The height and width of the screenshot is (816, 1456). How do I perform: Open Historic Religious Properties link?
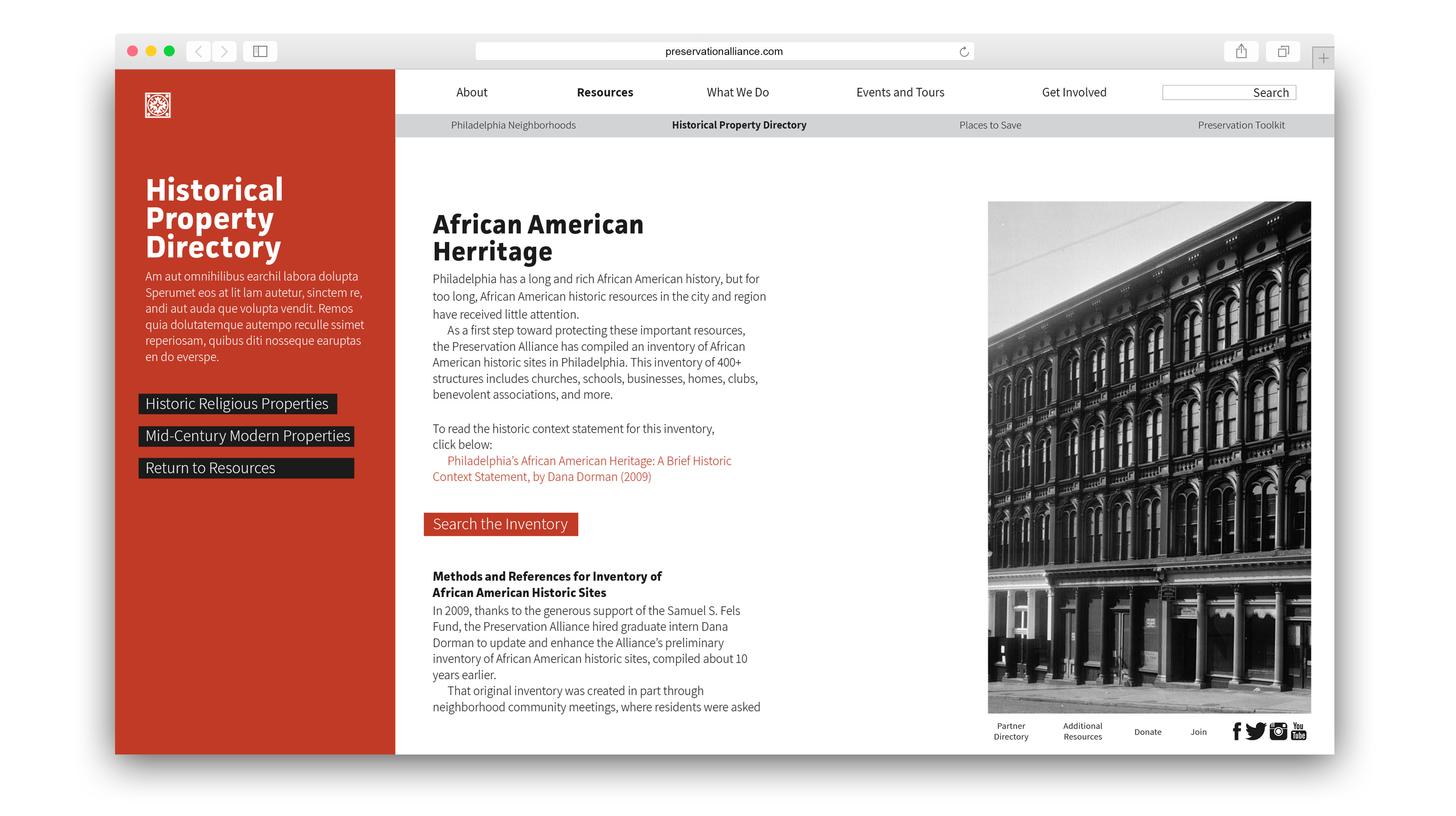click(x=237, y=403)
